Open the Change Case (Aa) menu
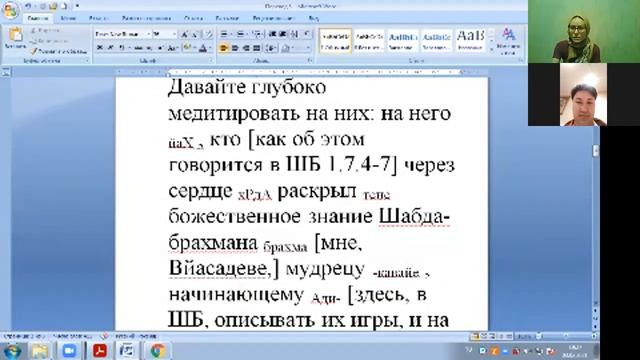640x360 pixels. pyautogui.click(x=173, y=48)
